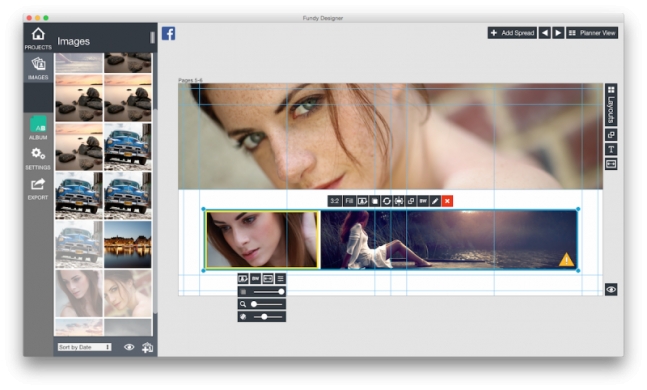Open the Projects home icon

[38, 38]
